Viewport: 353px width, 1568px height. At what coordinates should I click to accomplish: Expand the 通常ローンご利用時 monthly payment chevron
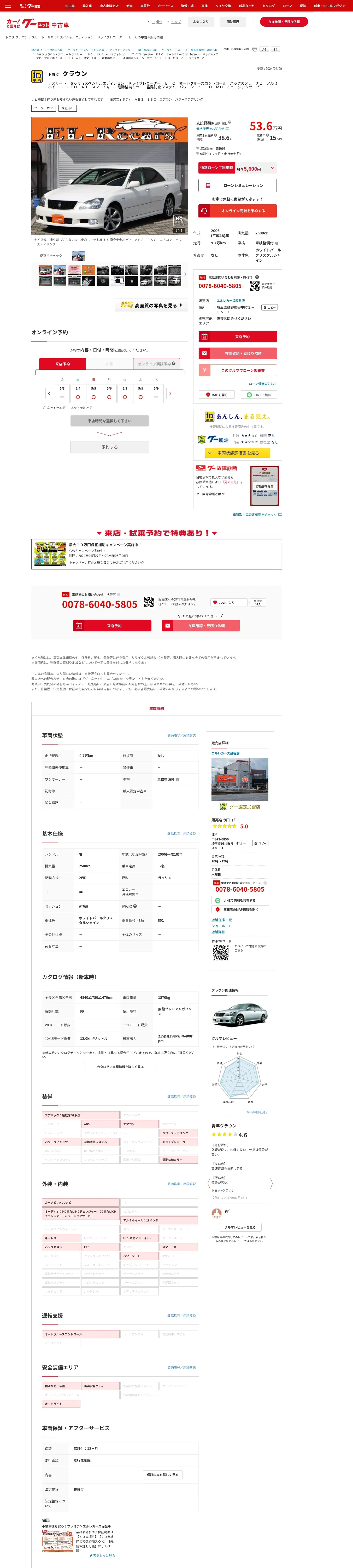click(272, 168)
